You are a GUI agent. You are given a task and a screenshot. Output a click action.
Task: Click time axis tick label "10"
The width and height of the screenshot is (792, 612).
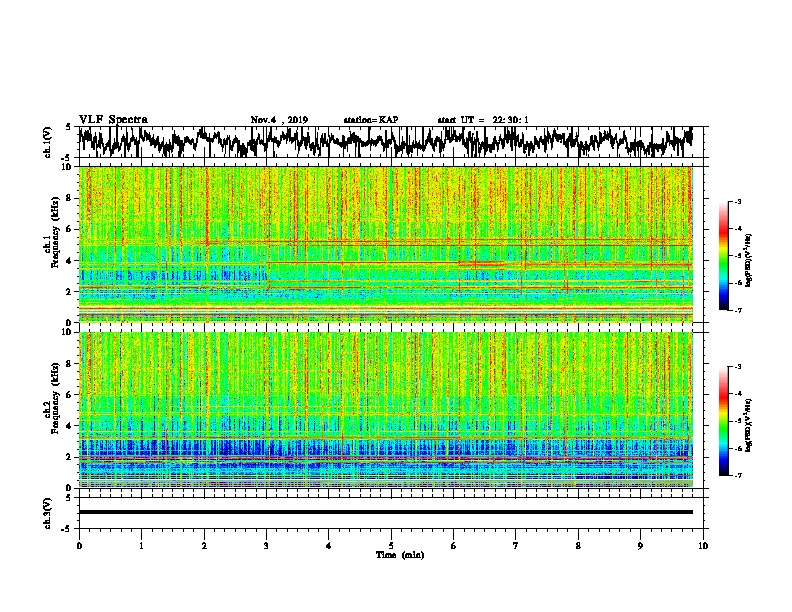pyautogui.click(x=703, y=546)
